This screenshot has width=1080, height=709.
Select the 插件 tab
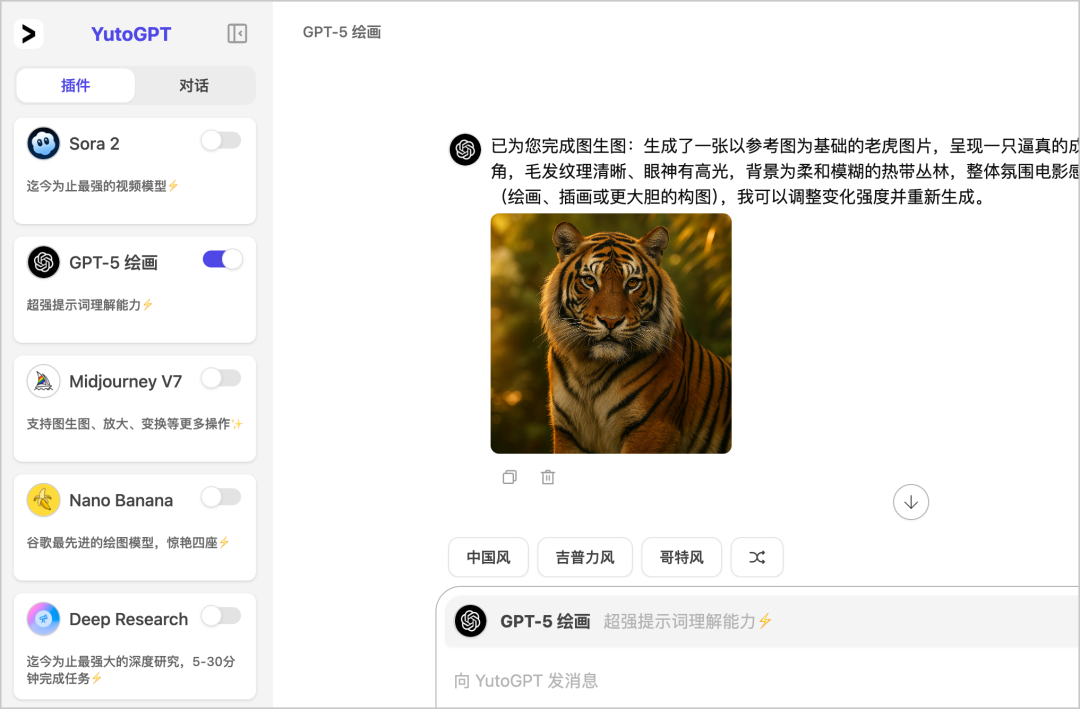pyautogui.click(x=76, y=85)
